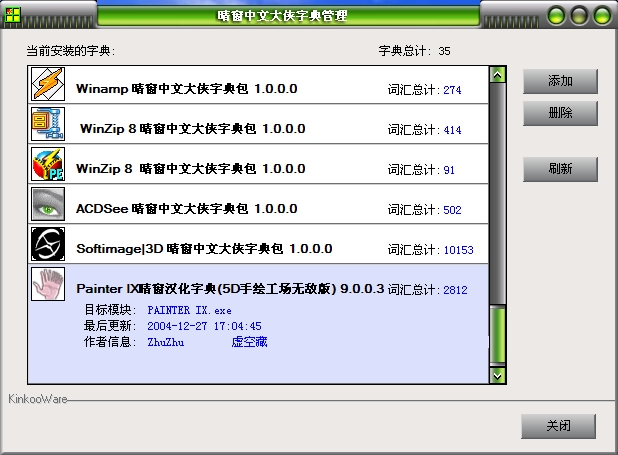Click the word count 10153
This screenshot has height=455, width=618.
[x=458, y=250]
